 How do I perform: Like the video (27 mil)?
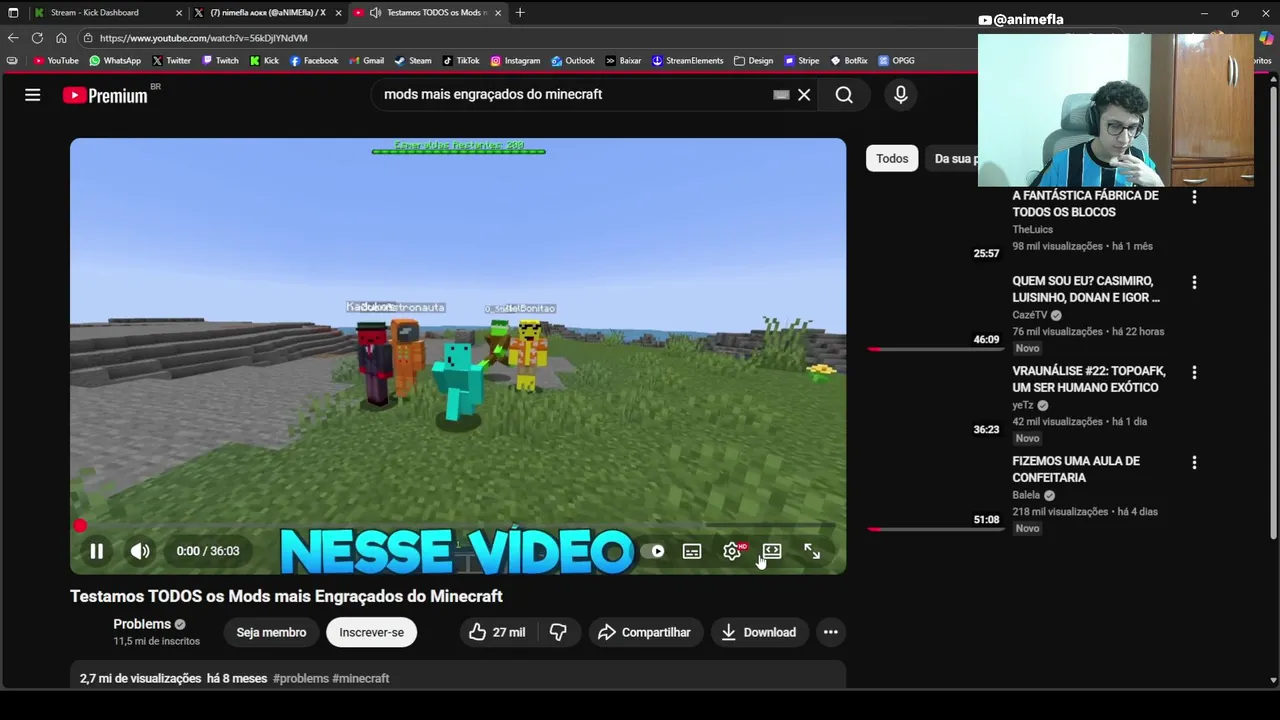point(497,632)
